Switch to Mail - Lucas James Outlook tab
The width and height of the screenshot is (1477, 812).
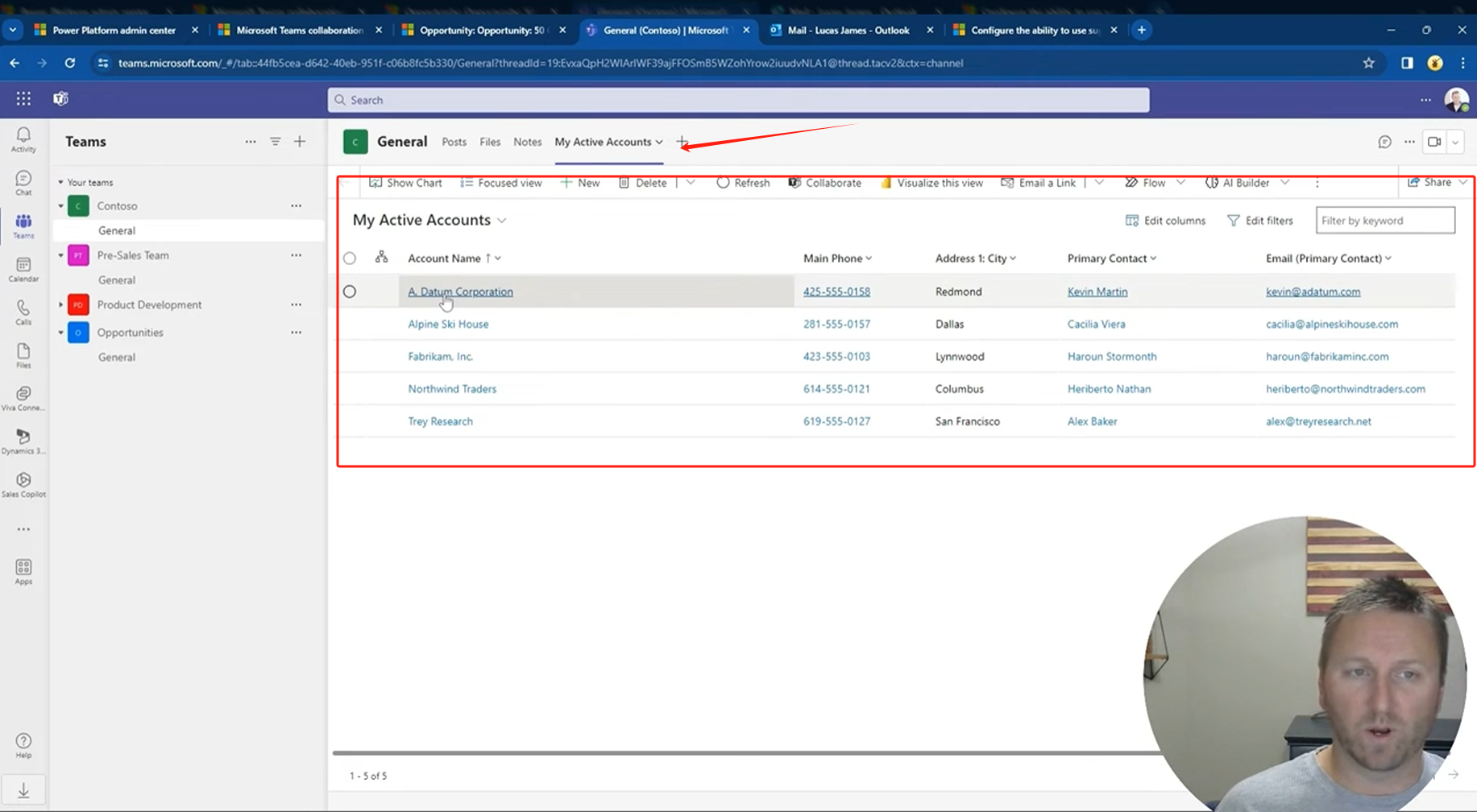pyautogui.click(x=850, y=30)
